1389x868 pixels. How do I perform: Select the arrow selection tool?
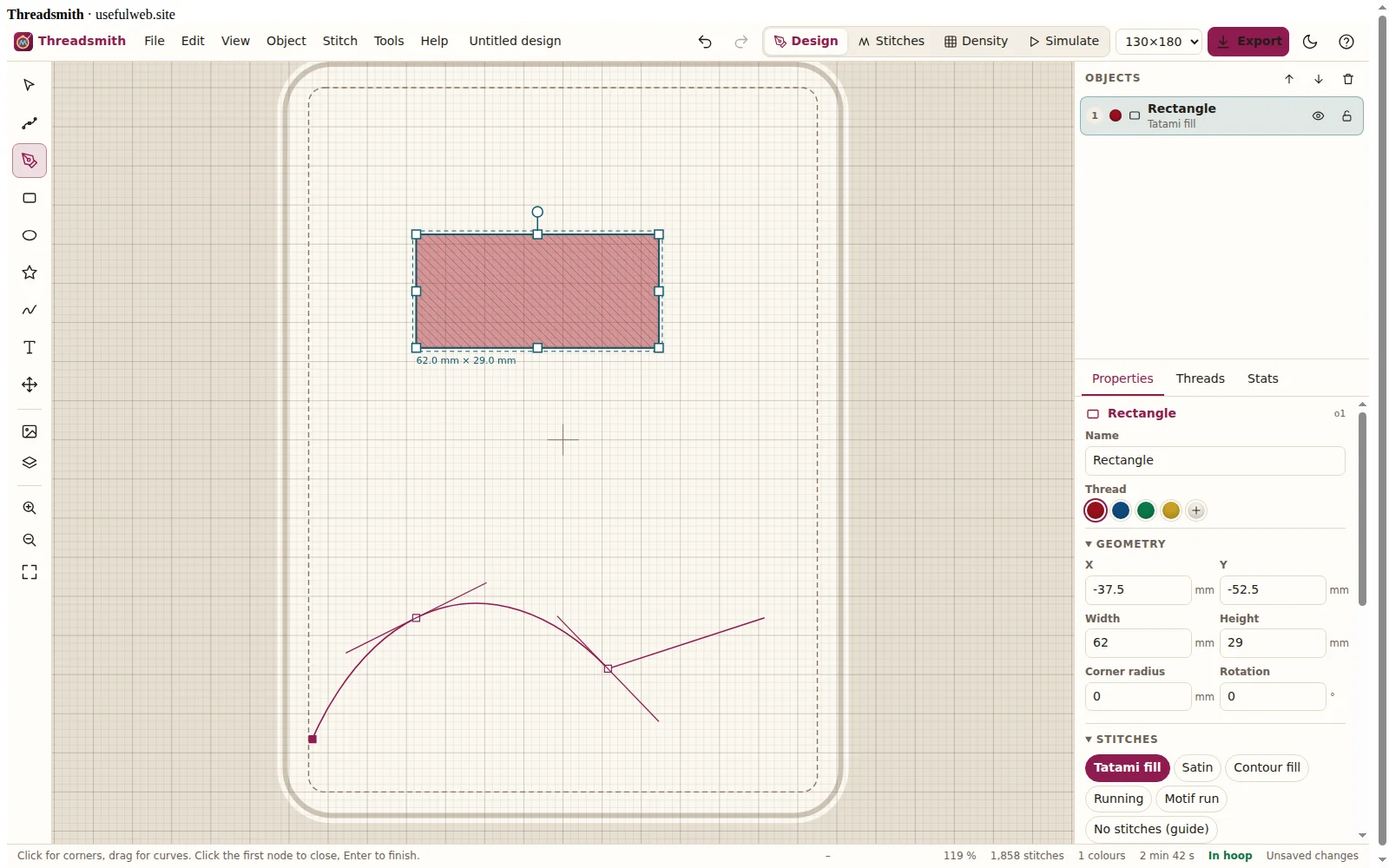[30, 85]
